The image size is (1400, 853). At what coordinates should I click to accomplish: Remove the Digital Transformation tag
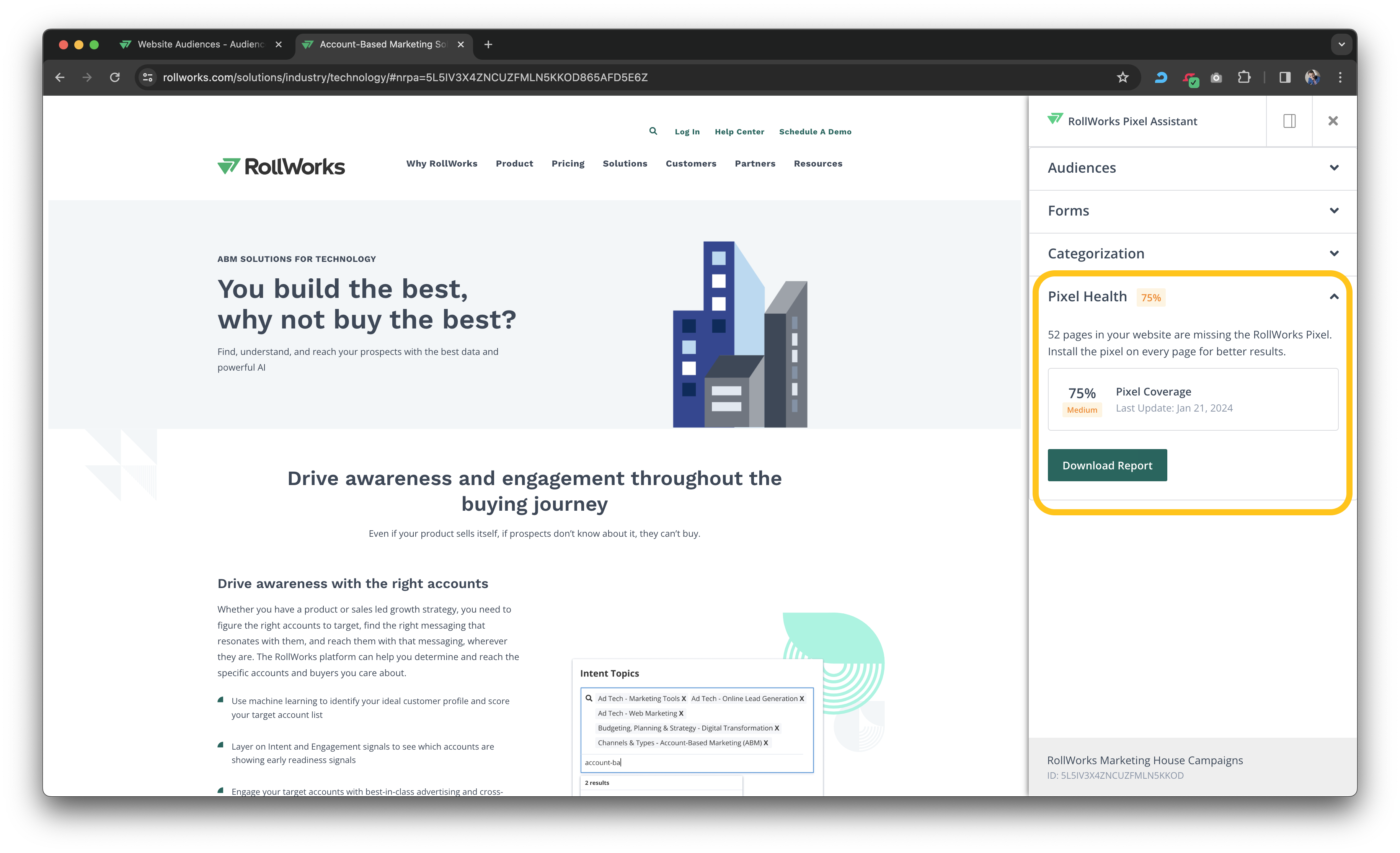click(777, 729)
